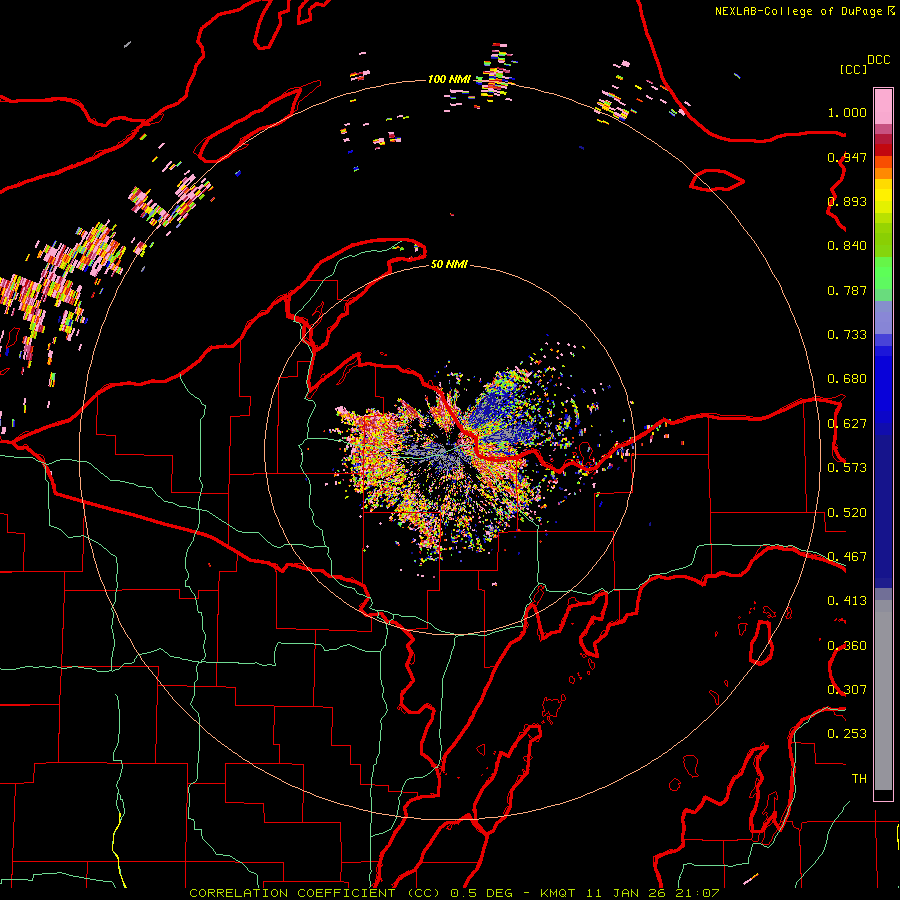The height and width of the screenshot is (900, 900).
Task: Click the 0.413 legend value
Action: pyautogui.click(x=847, y=601)
